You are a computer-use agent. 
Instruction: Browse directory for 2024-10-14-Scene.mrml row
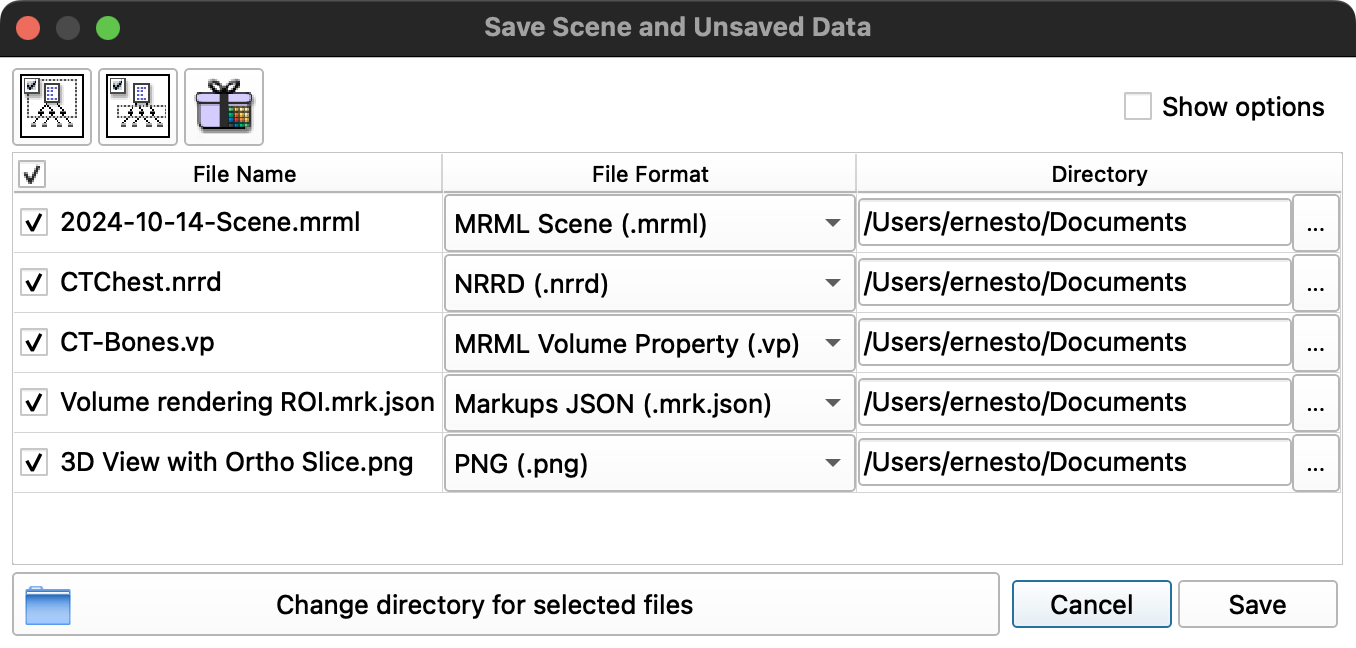point(1315,224)
